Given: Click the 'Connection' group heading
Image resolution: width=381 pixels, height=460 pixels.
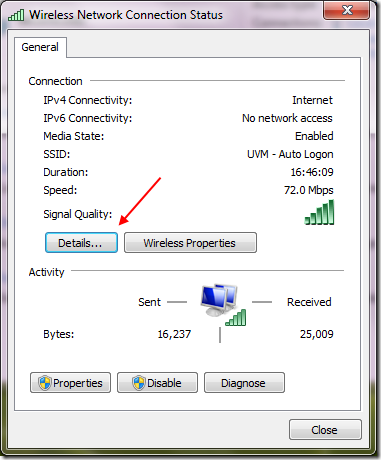Looking at the screenshot, I should pyautogui.click(x=55, y=81).
